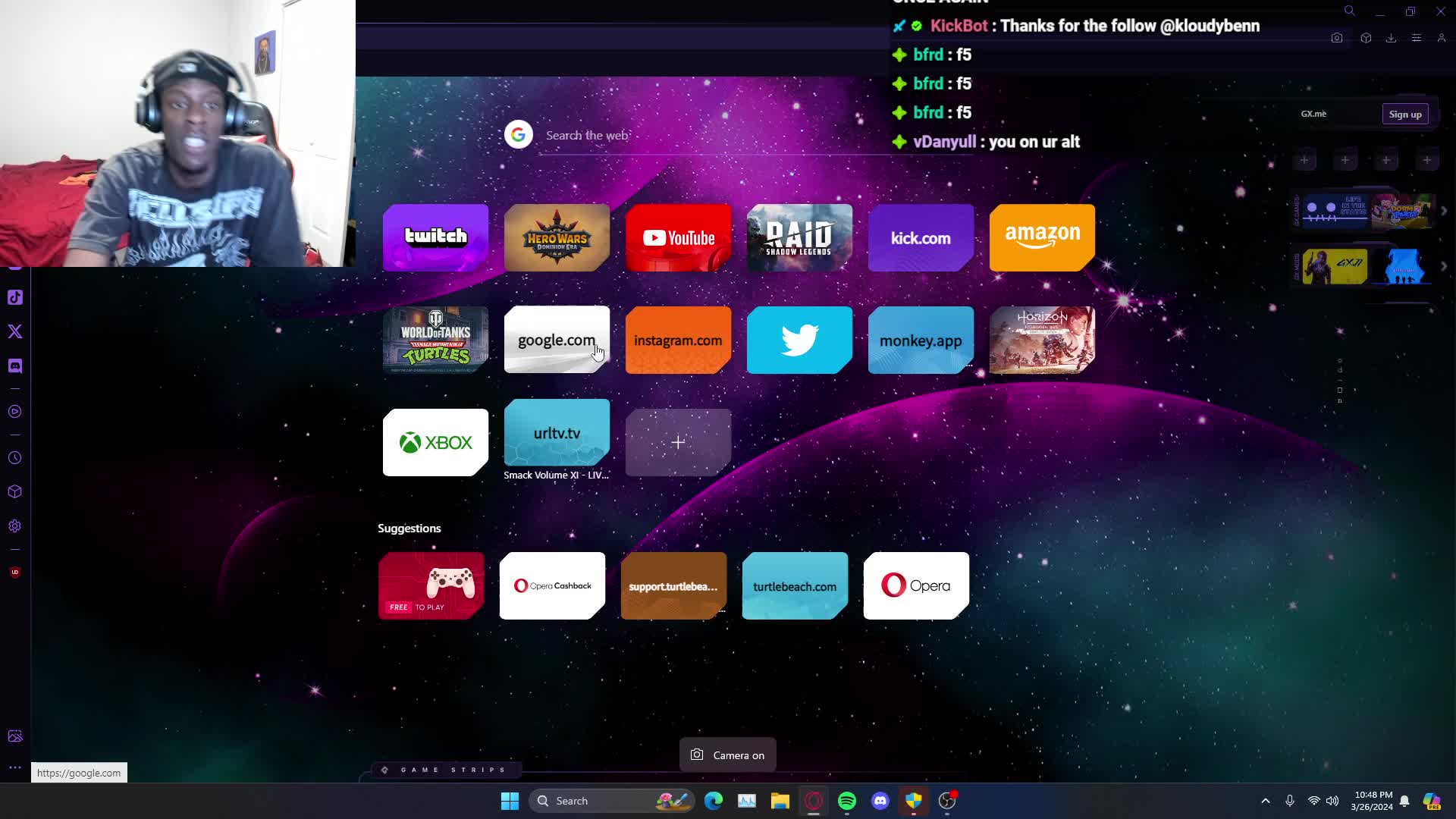Open the volume speaker tray control
Screen dimensions: 1456x819
1332,801
